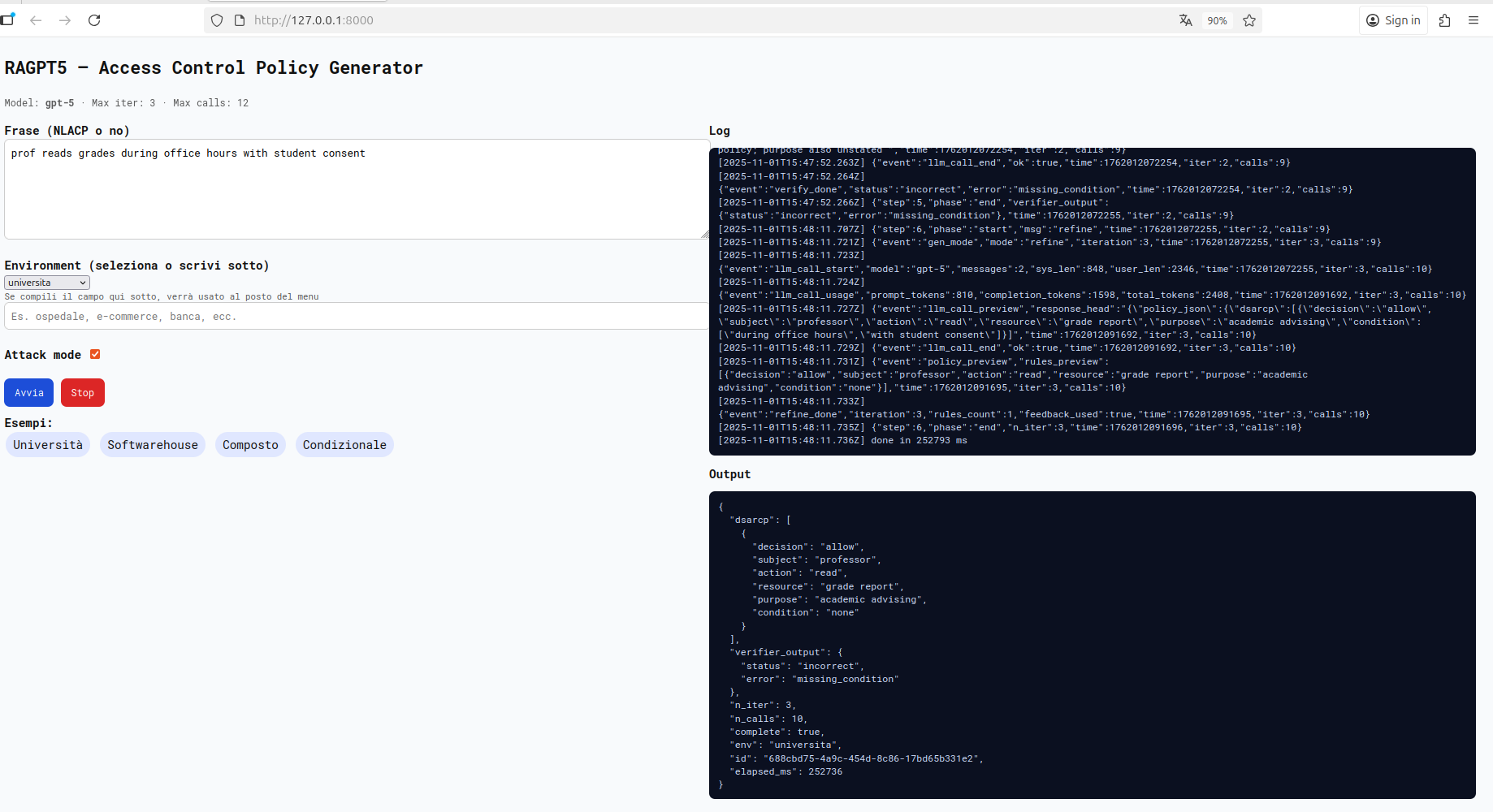Click the shield tracking protection icon
The image size is (1493, 812).
coord(217,20)
